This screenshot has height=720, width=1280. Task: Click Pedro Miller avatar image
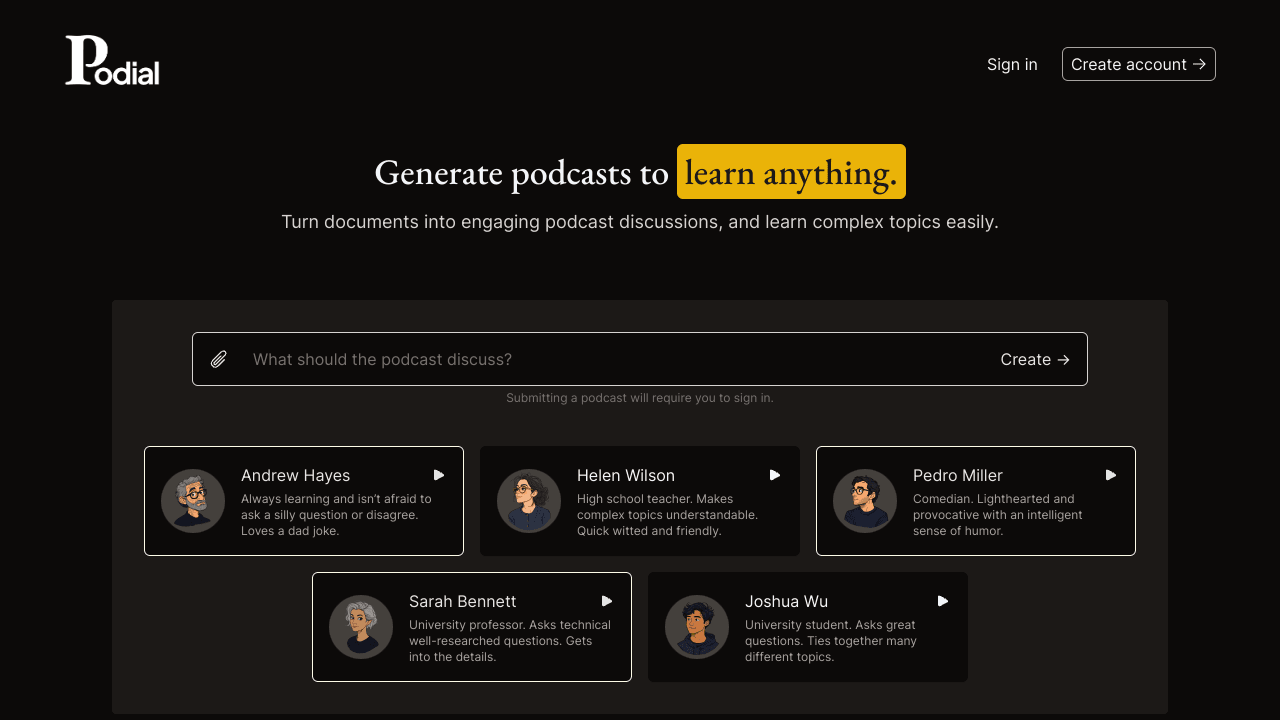point(865,501)
